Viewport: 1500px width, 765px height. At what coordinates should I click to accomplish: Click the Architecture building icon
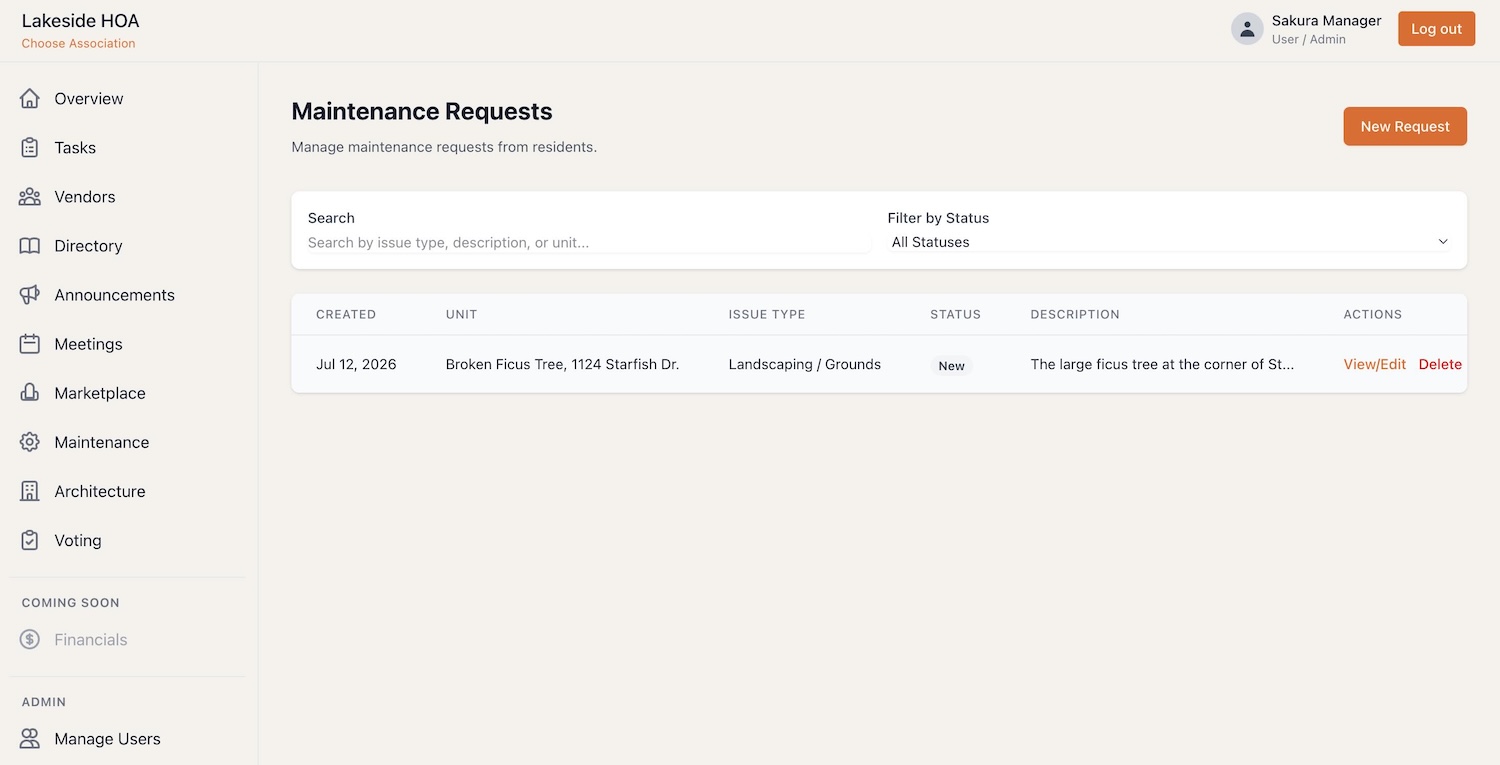pos(30,490)
